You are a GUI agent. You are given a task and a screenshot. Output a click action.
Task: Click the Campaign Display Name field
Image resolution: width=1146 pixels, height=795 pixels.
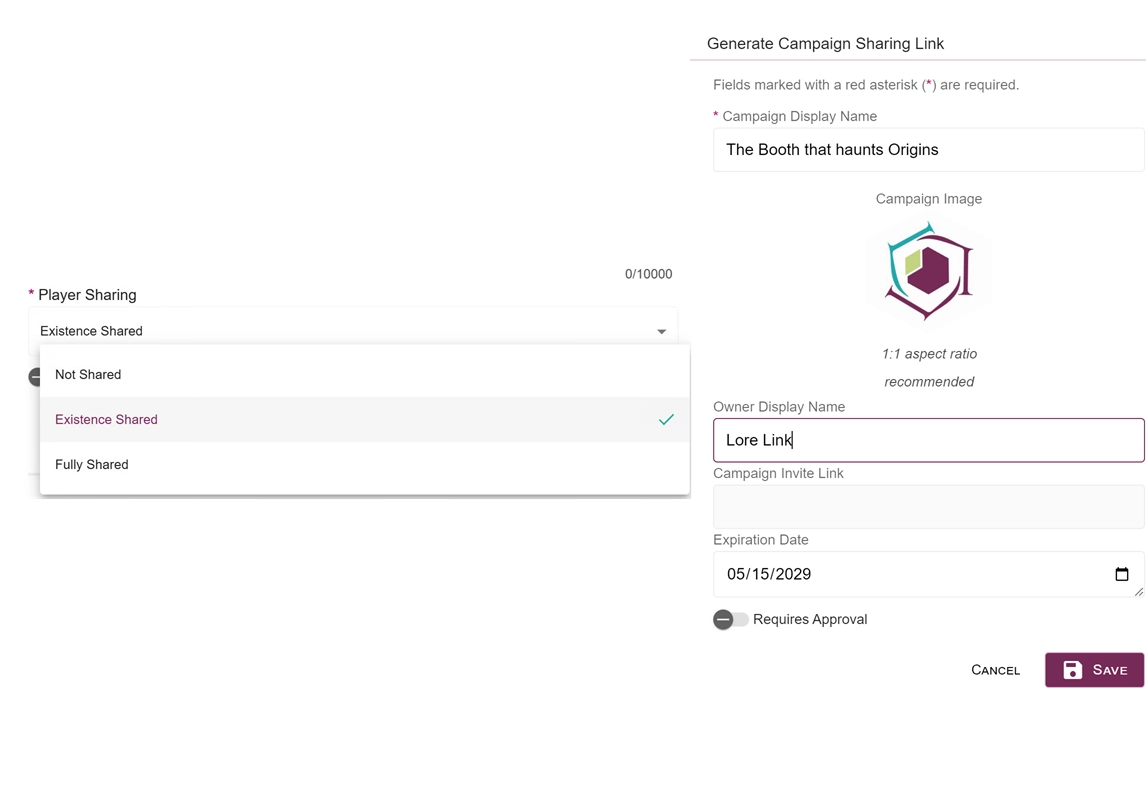click(x=928, y=150)
